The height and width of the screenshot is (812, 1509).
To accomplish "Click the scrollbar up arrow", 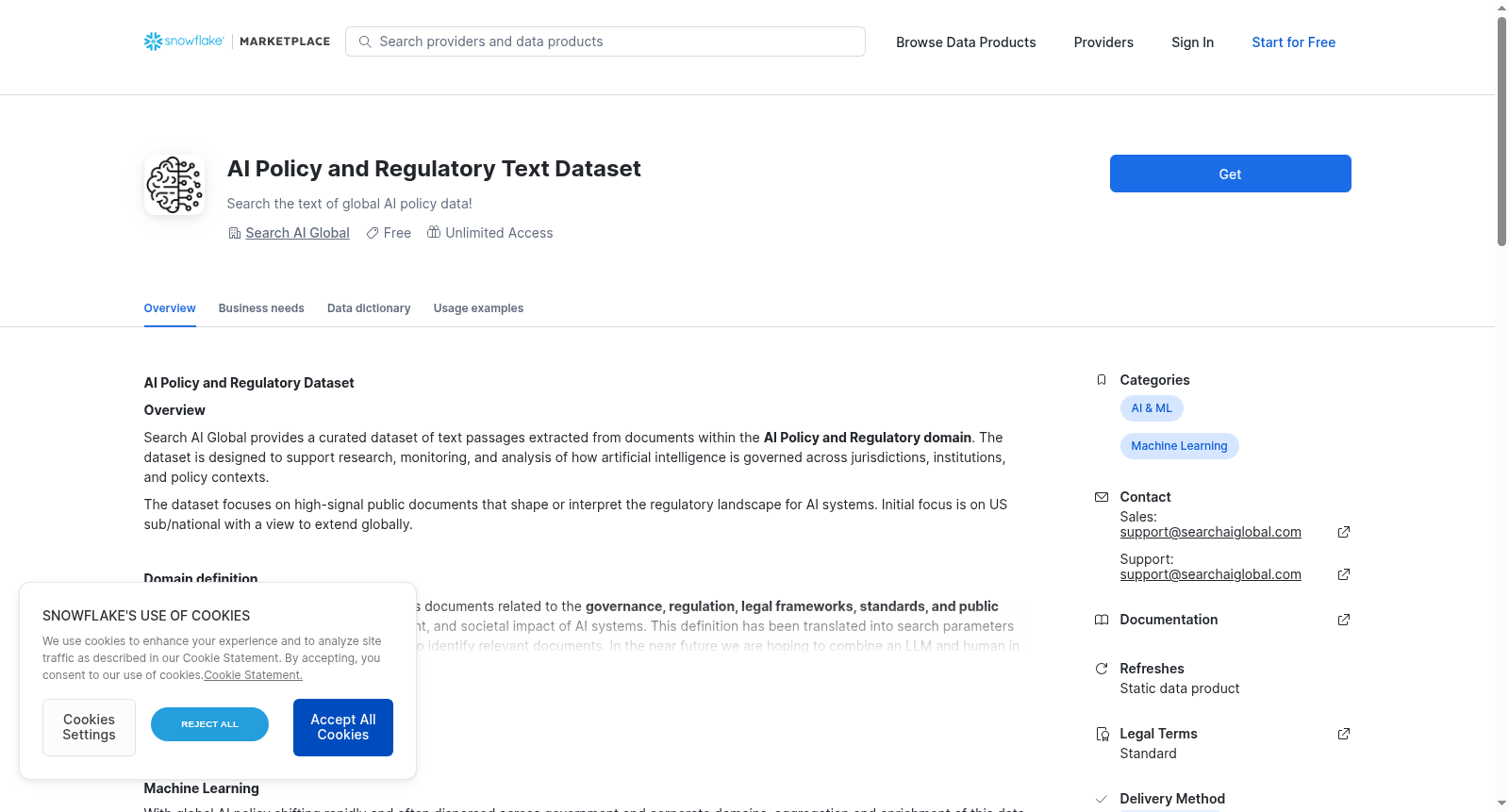I will click(1501, 8).
